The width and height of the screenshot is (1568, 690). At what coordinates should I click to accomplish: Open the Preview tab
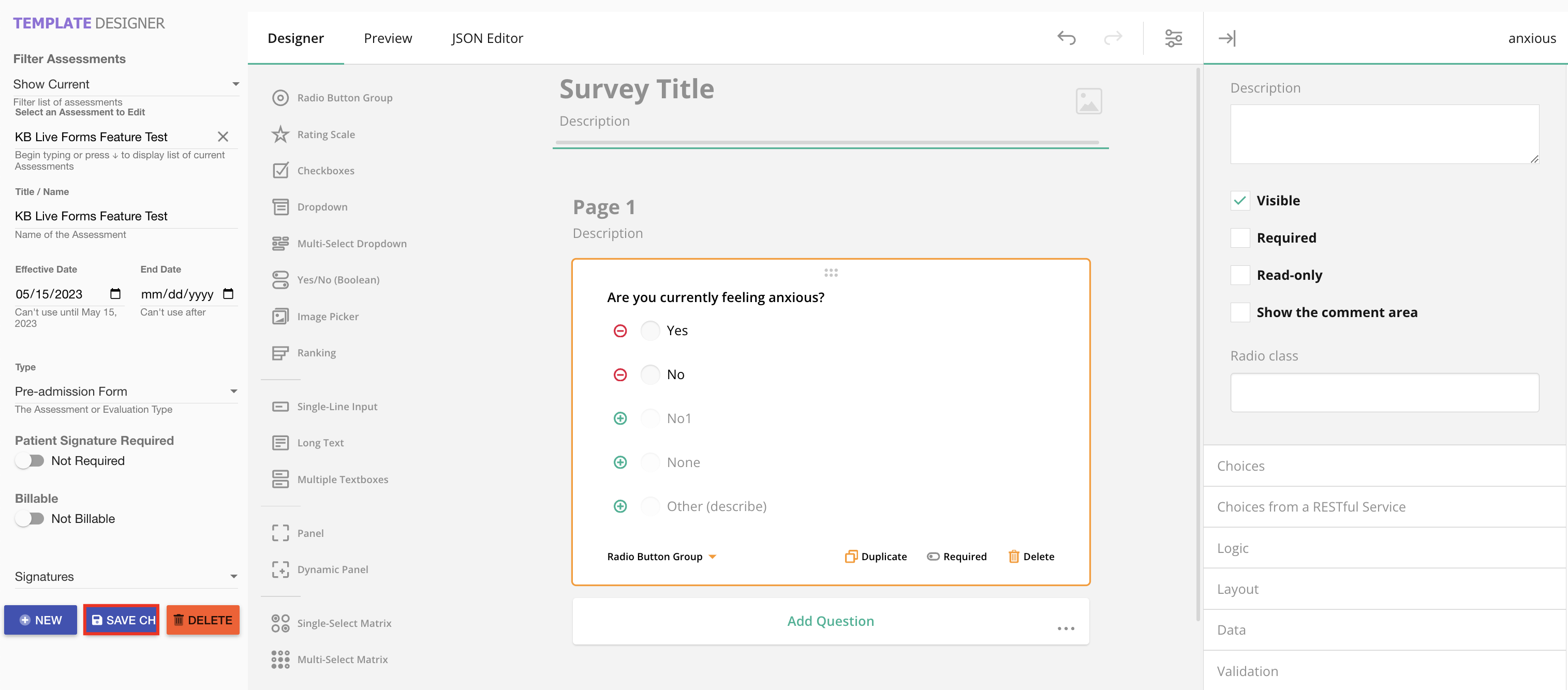(388, 38)
